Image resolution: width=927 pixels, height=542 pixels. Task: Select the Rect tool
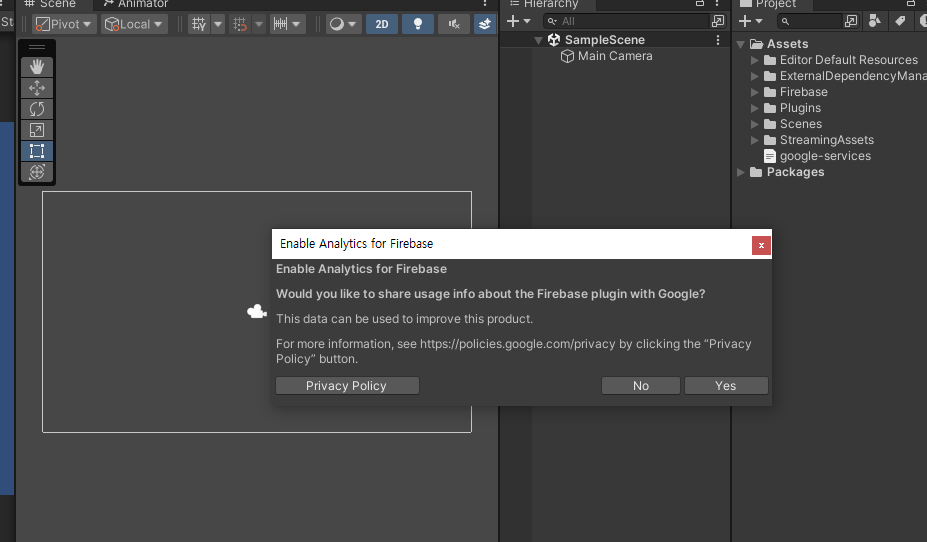[37, 151]
